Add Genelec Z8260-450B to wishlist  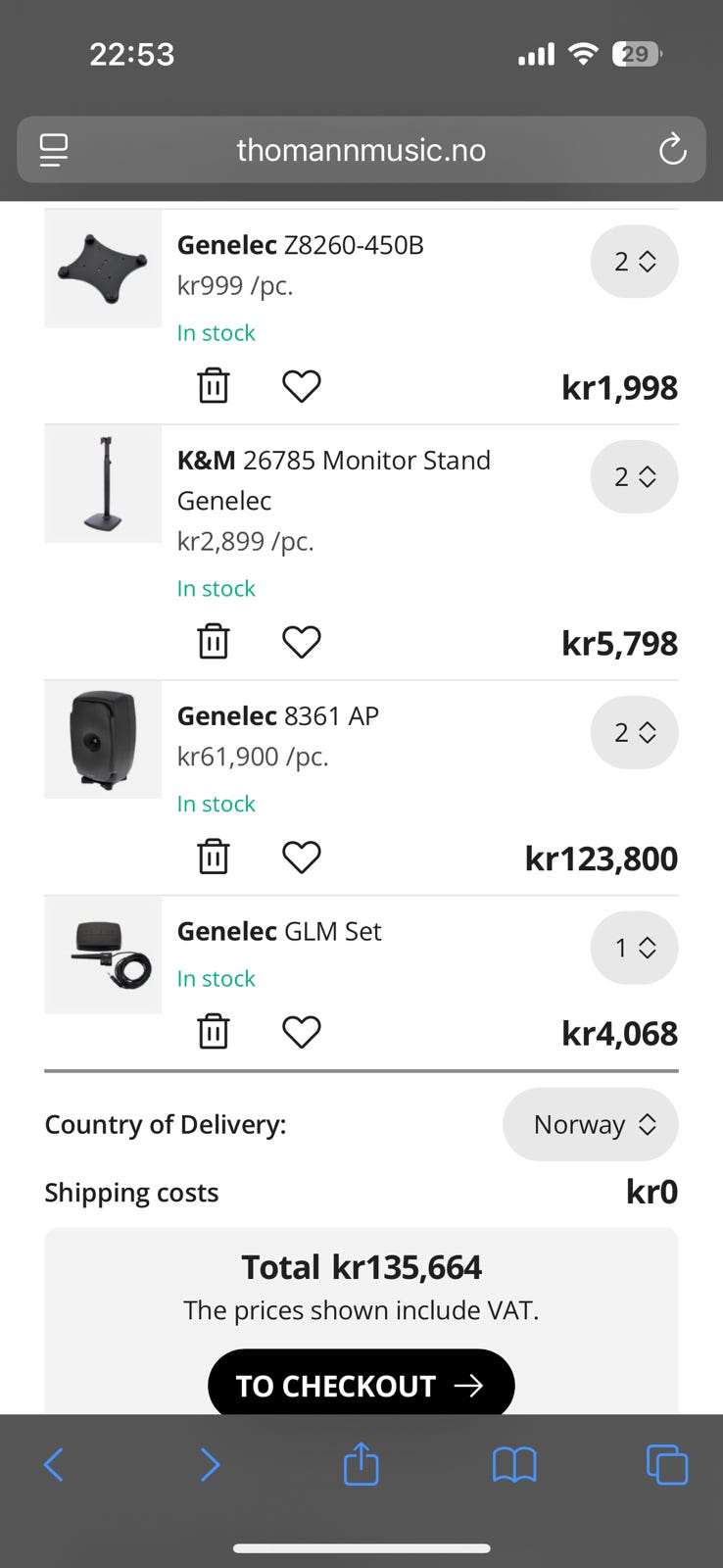coord(301,386)
